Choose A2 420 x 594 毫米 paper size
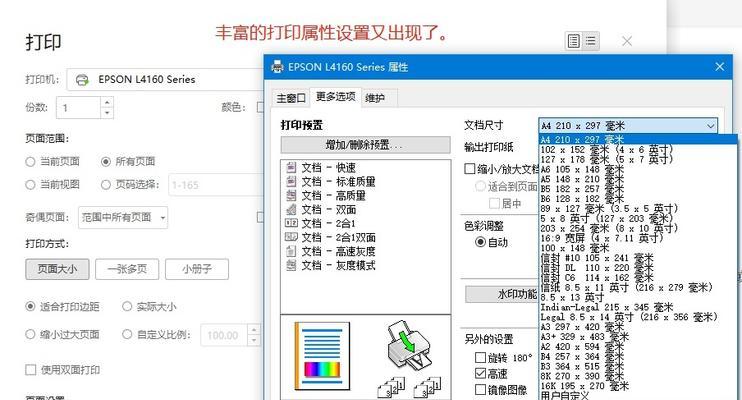Viewport: 742px width, 400px height. 638,347
